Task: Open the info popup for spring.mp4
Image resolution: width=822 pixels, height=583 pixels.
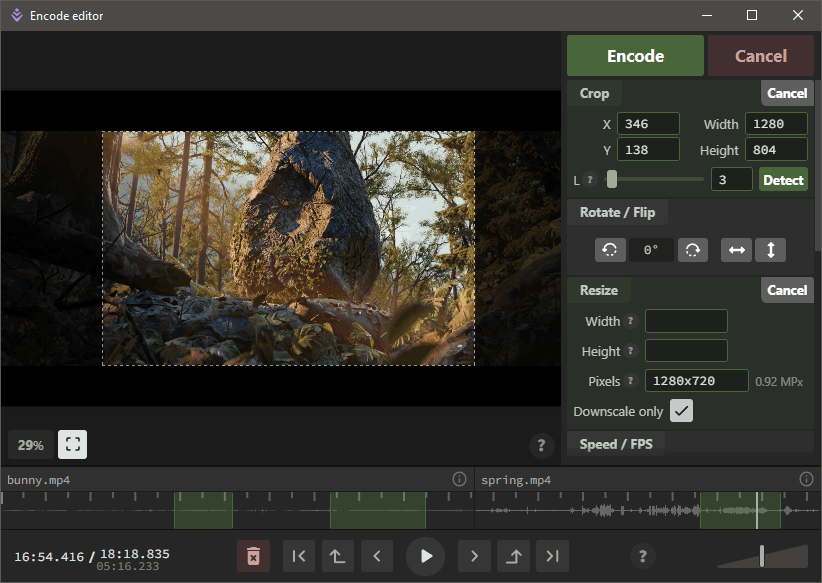Action: tap(806, 479)
